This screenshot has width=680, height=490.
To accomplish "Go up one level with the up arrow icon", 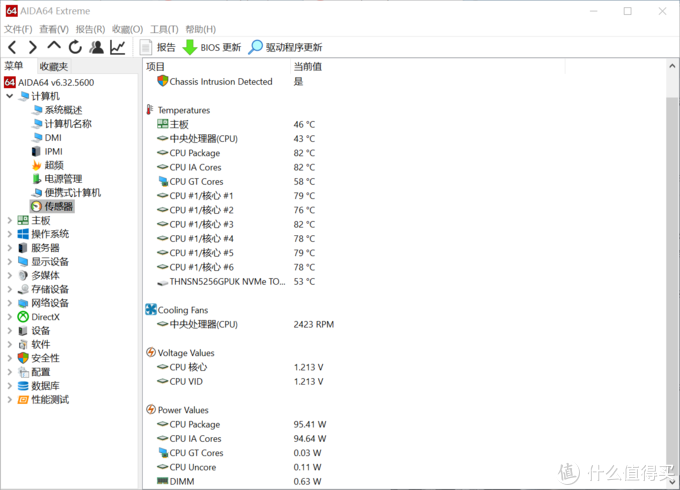I will pyautogui.click(x=54, y=46).
